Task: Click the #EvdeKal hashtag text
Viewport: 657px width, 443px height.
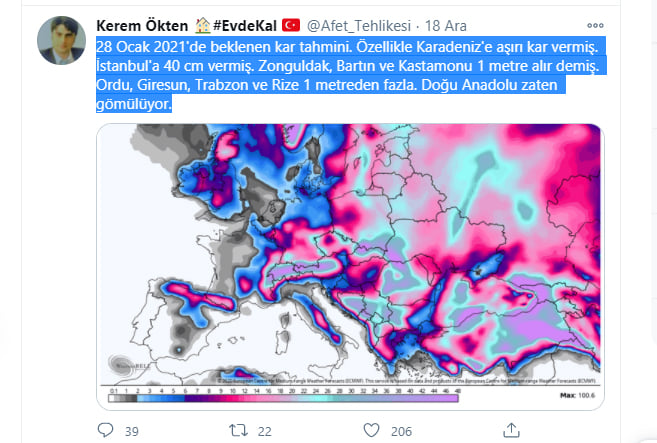Action: 245,26
